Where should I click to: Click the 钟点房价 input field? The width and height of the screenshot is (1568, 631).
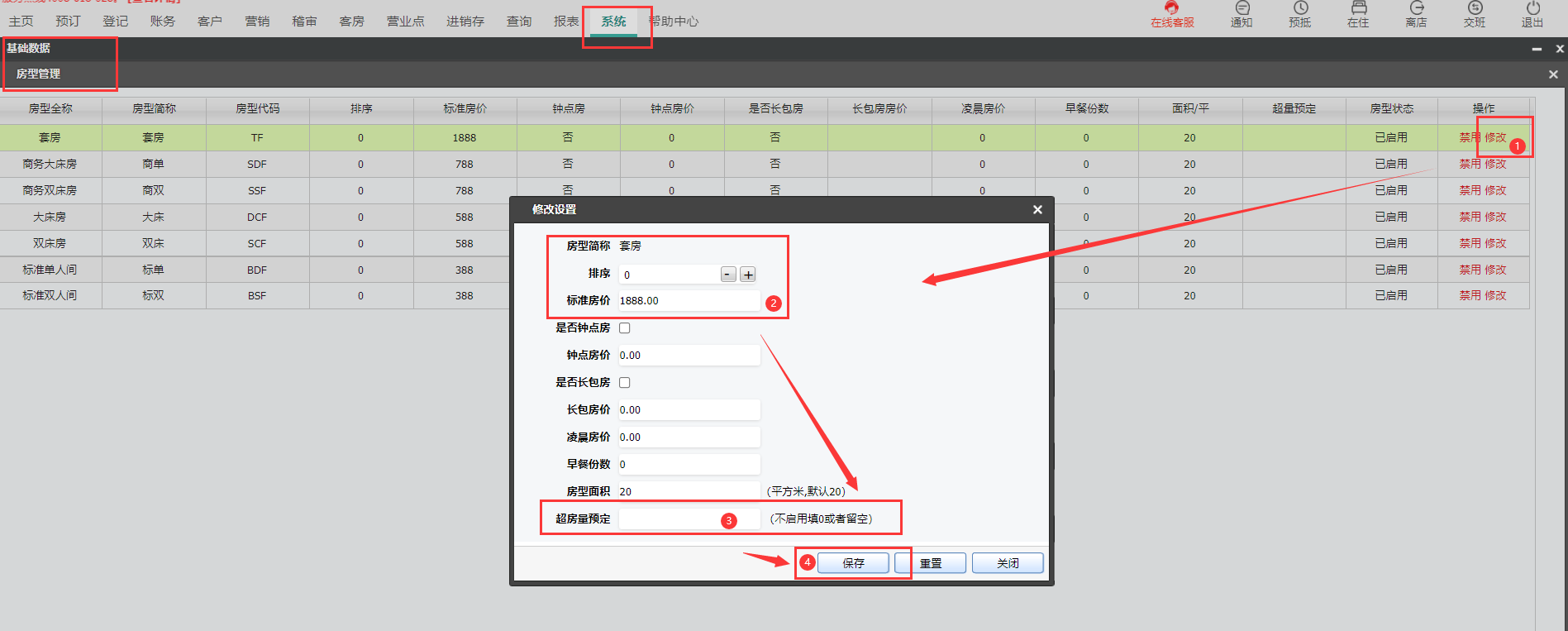click(689, 356)
